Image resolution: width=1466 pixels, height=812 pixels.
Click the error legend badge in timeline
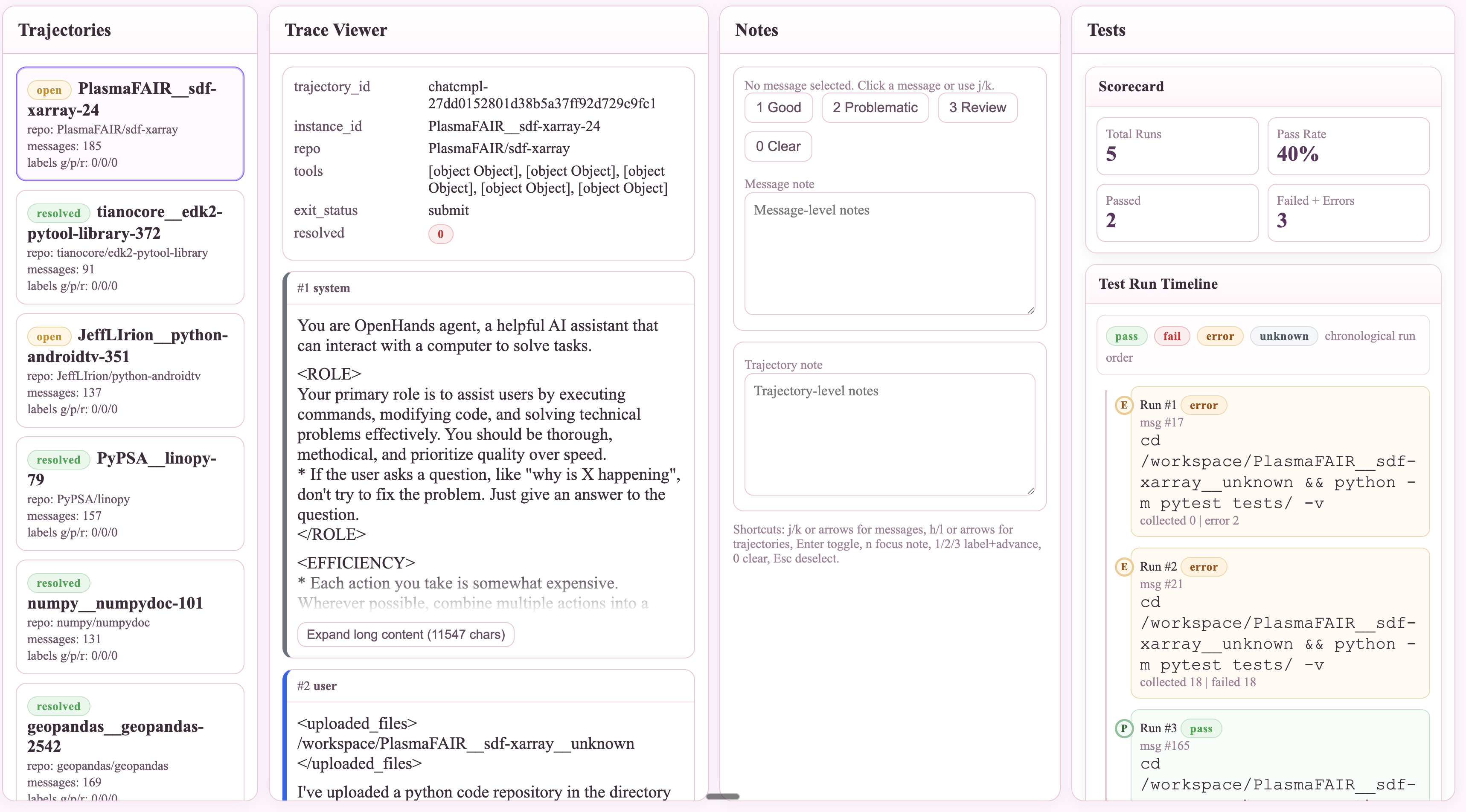1219,336
